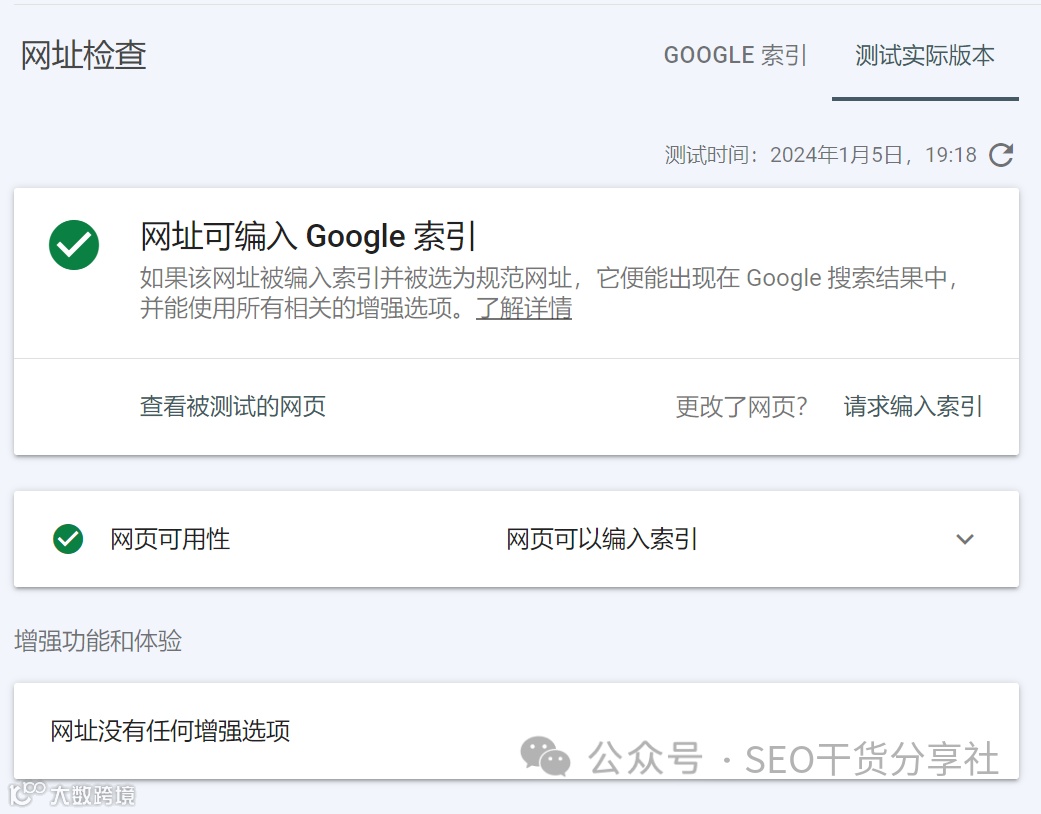Select the 测试实际版本 tab
1041x814 pixels.
click(925, 55)
